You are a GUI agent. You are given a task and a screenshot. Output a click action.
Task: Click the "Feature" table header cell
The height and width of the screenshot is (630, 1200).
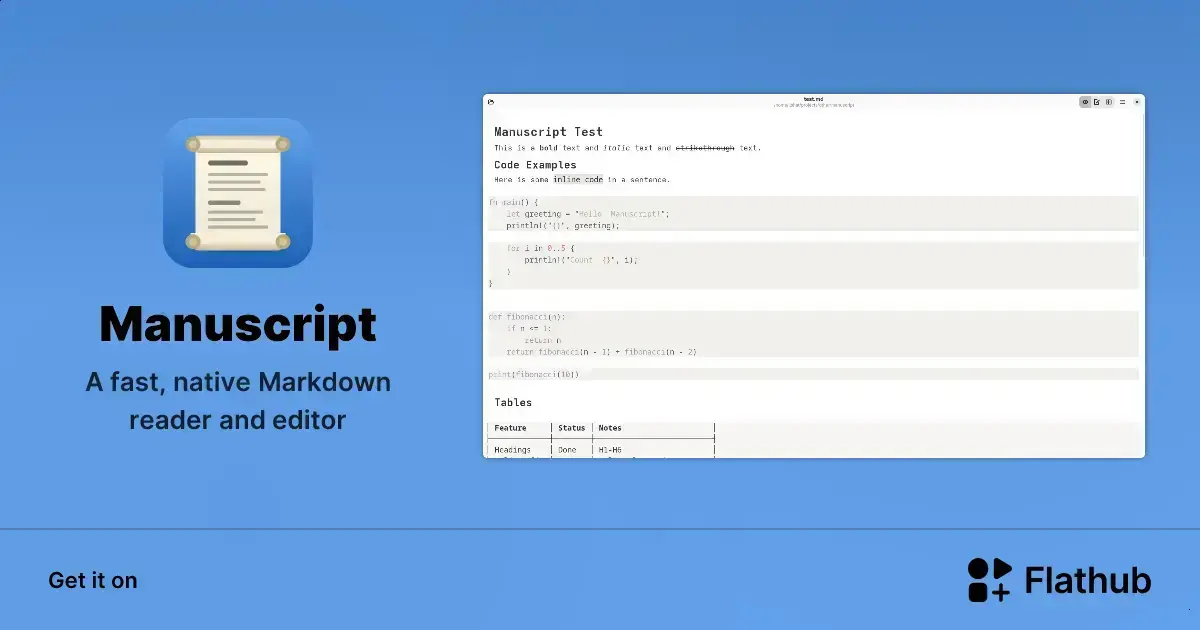pos(510,428)
